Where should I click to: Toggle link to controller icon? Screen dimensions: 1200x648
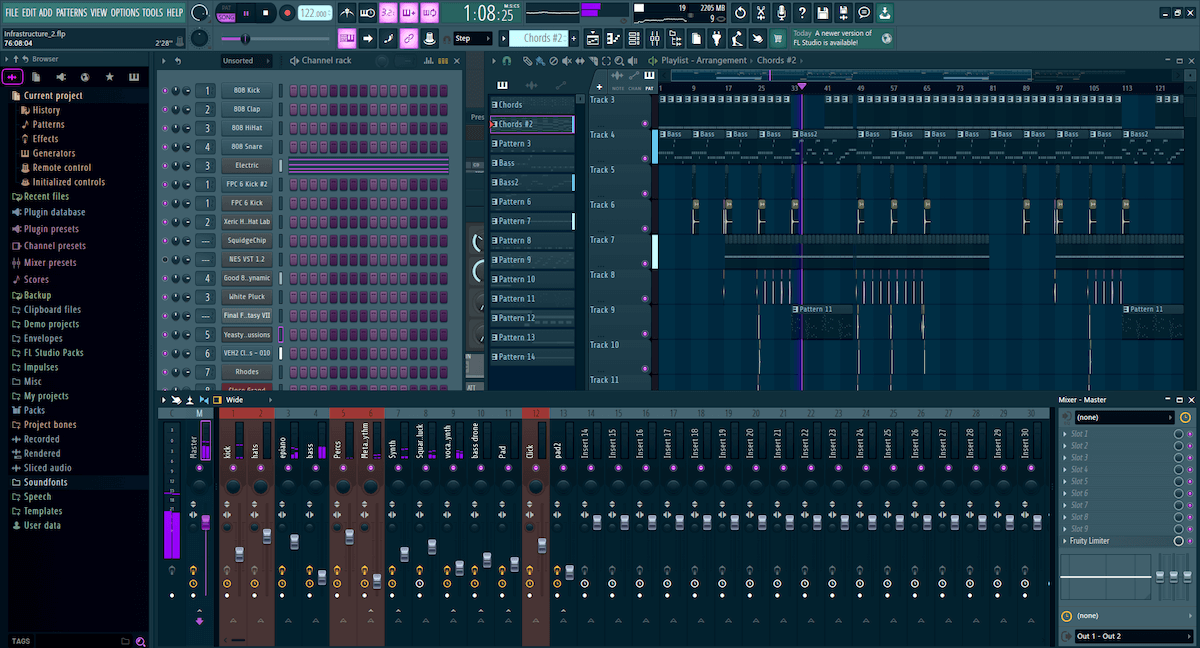408,39
